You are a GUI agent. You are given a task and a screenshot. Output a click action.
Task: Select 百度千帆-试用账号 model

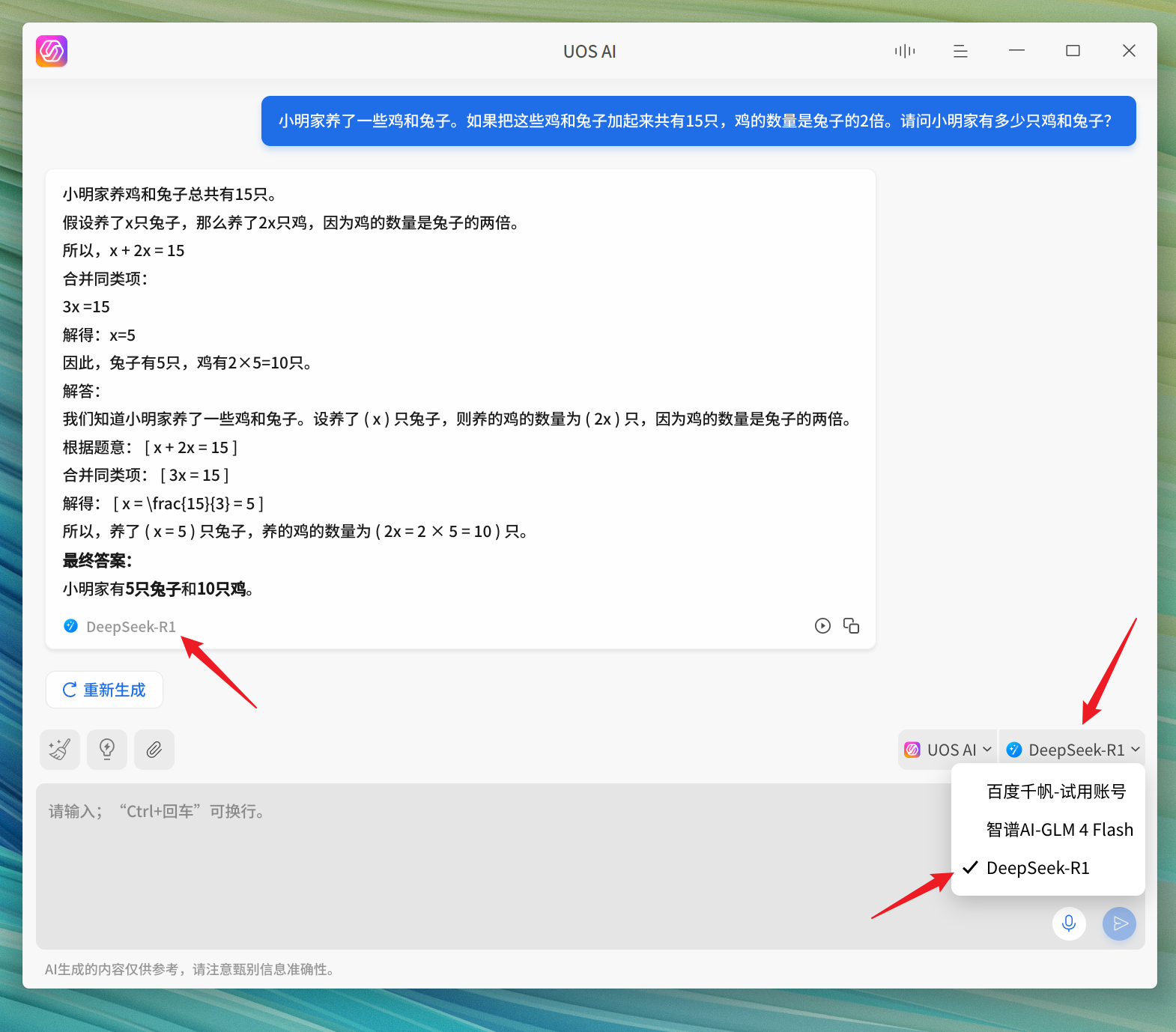pyautogui.click(x=1049, y=792)
